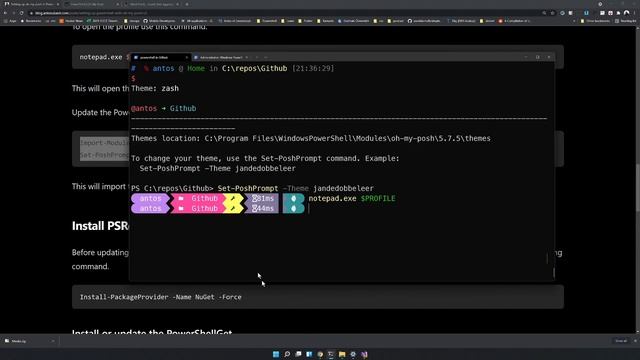Open File Explorer taskbar icon
This screenshot has height=360, width=640.
pyautogui.click(x=342, y=354)
